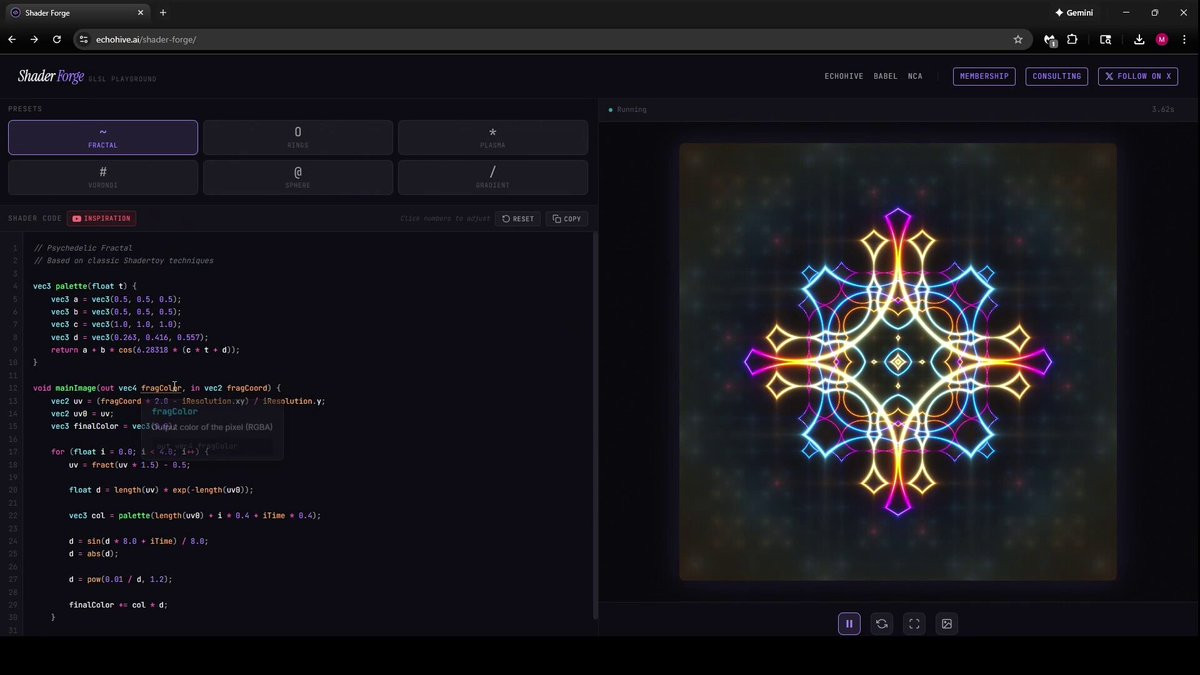Open the tab search side panel icon
Viewport: 1200px width, 675px height.
(1105, 39)
